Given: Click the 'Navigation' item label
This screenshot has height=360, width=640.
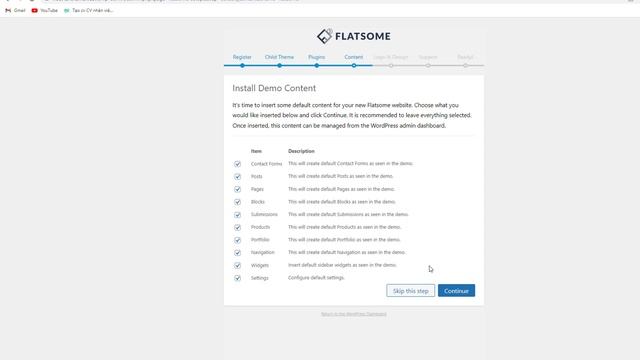Looking at the screenshot, I should (x=262, y=252).
